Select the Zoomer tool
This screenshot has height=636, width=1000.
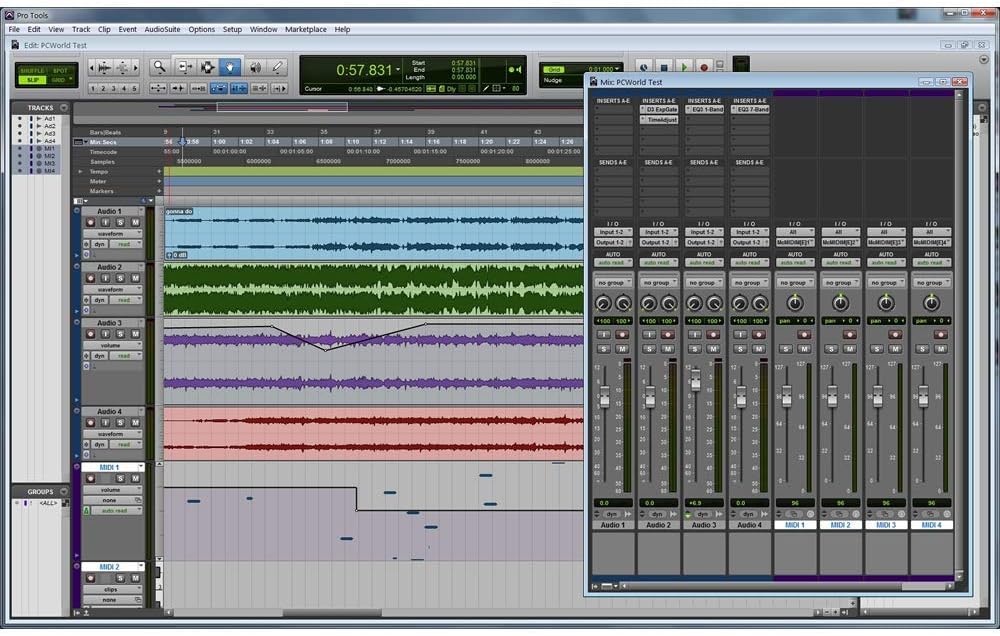click(160, 66)
